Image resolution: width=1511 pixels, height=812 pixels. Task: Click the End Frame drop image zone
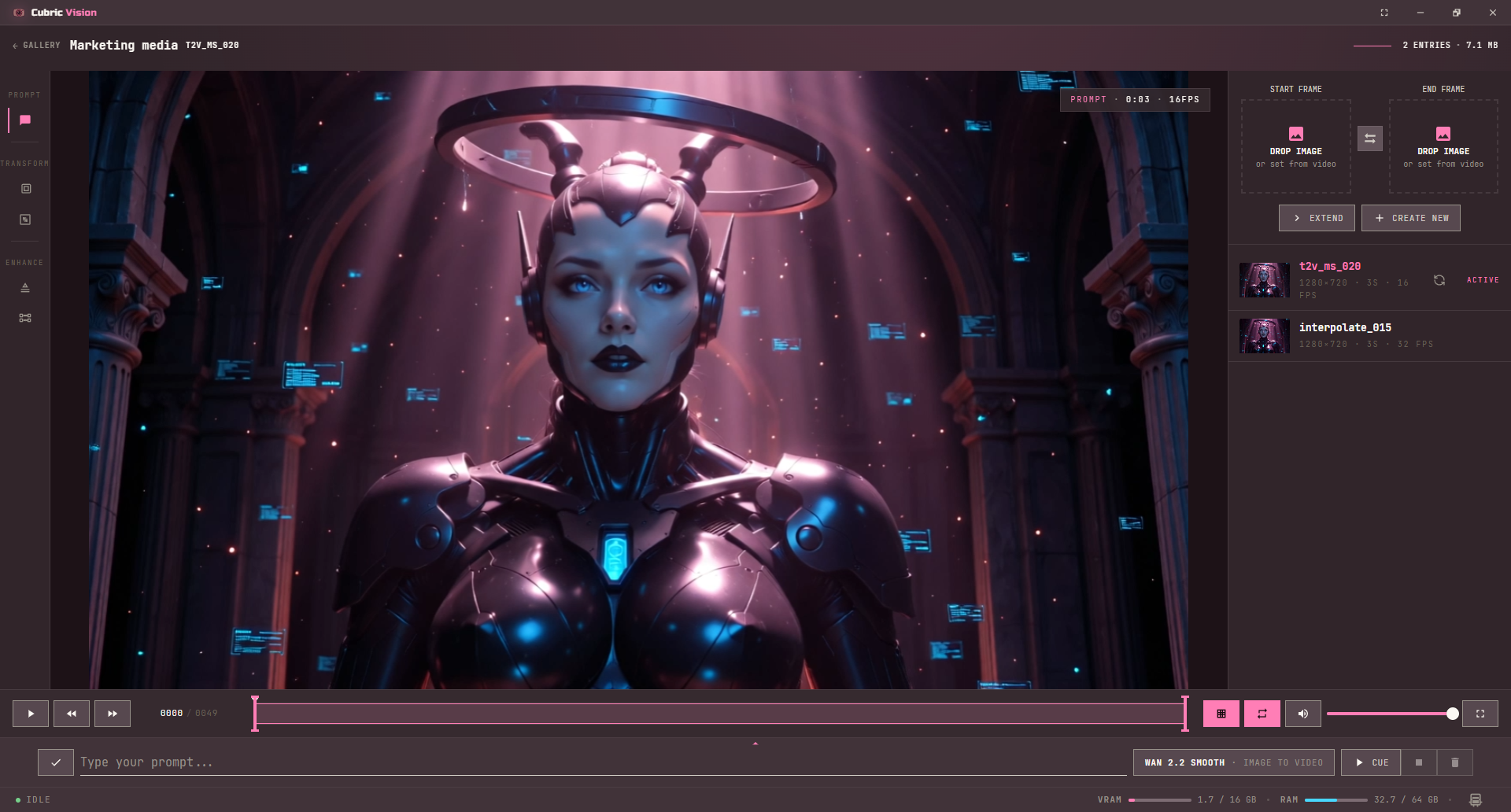(1443, 146)
